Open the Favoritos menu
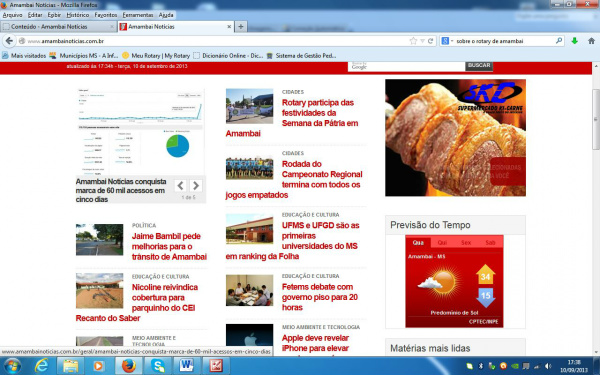Screen dimensions: 600x375 click(x=106, y=15)
